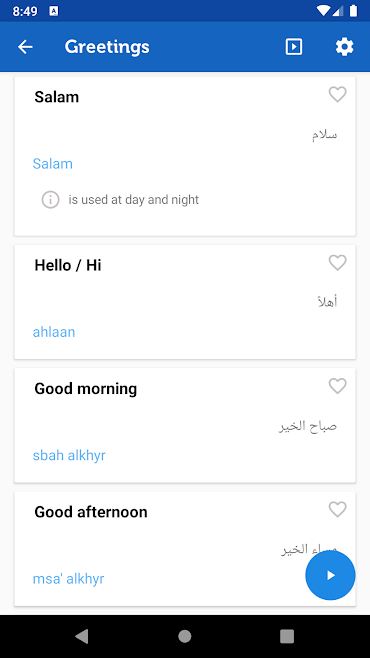The image size is (370, 658).
Task: Open slideshow play mode icon in toolbar
Action: pyautogui.click(x=294, y=47)
